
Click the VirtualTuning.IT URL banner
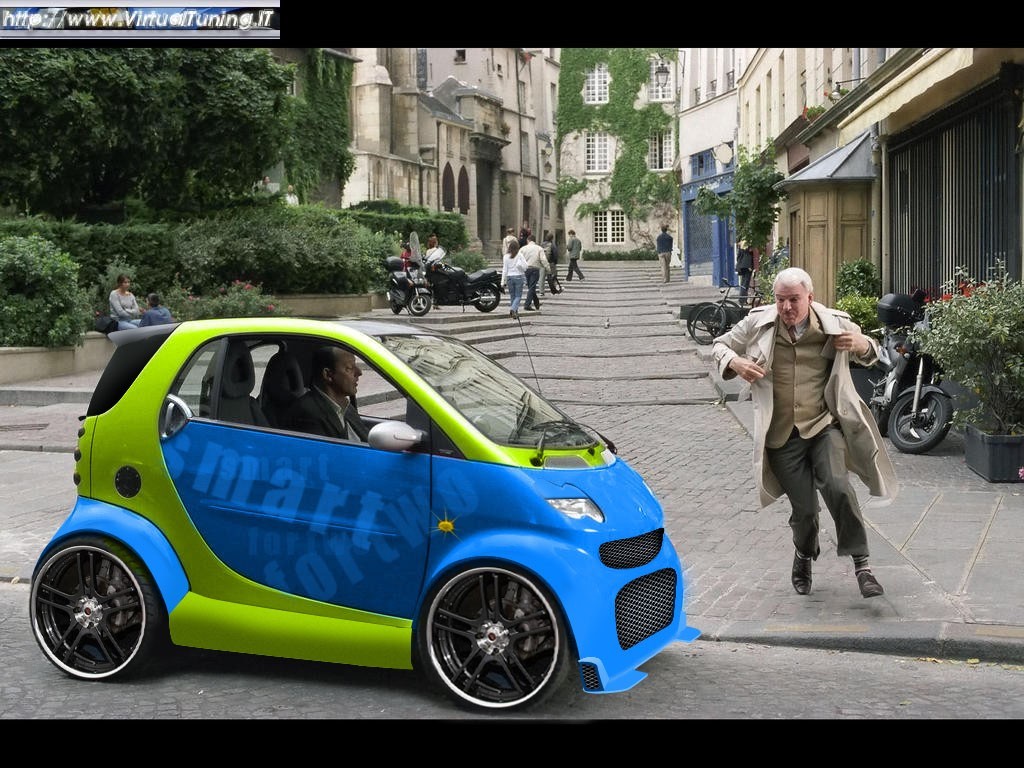click(140, 19)
